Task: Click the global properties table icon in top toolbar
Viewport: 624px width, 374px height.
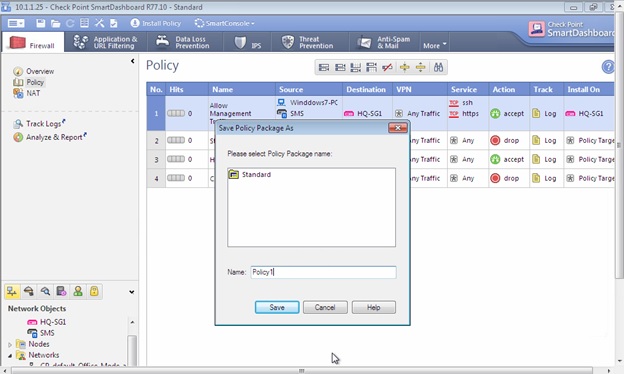Action: point(84,23)
